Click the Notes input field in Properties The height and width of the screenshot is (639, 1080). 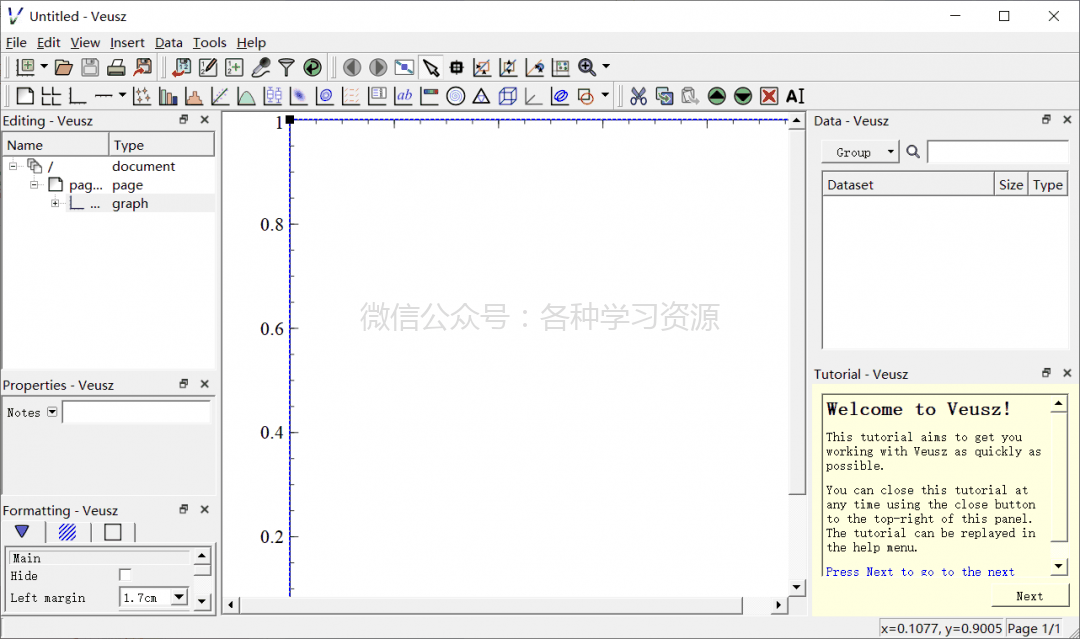pos(137,412)
